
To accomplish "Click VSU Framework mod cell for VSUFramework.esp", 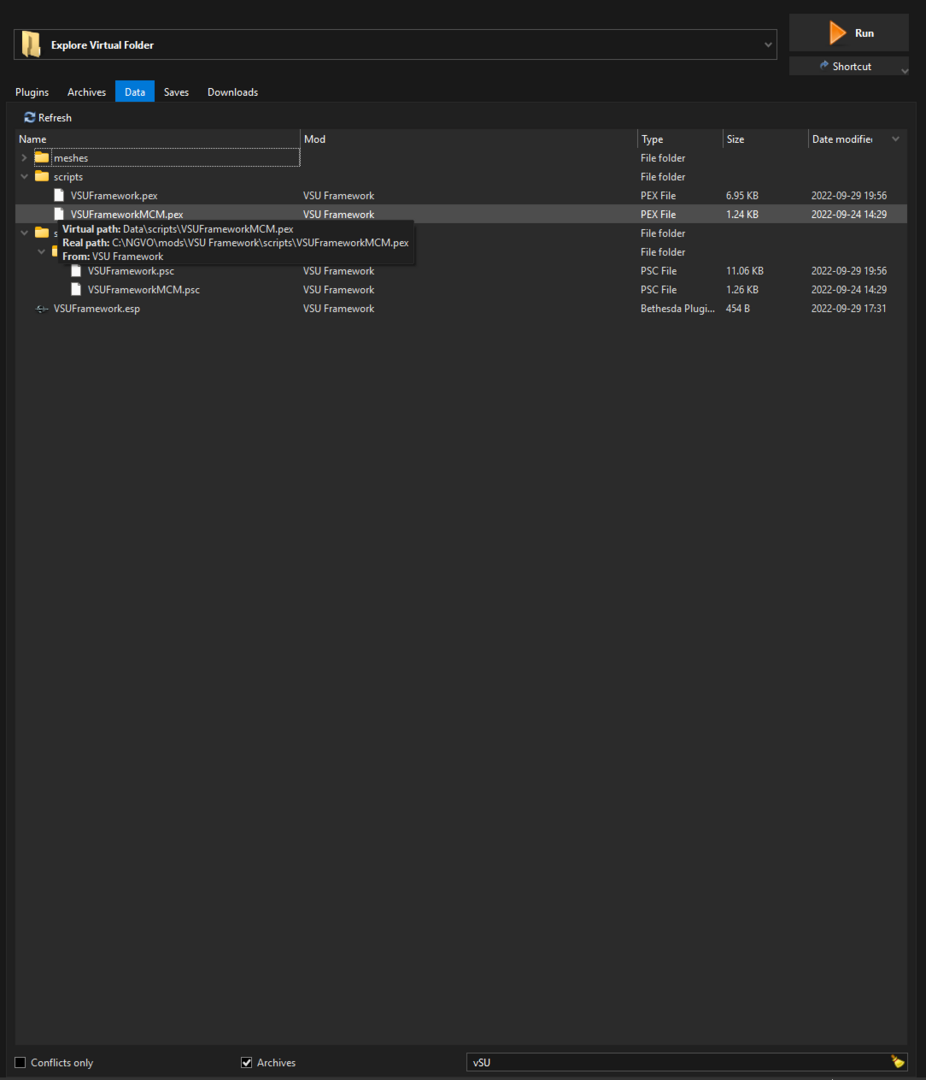I will [x=339, y=309].
